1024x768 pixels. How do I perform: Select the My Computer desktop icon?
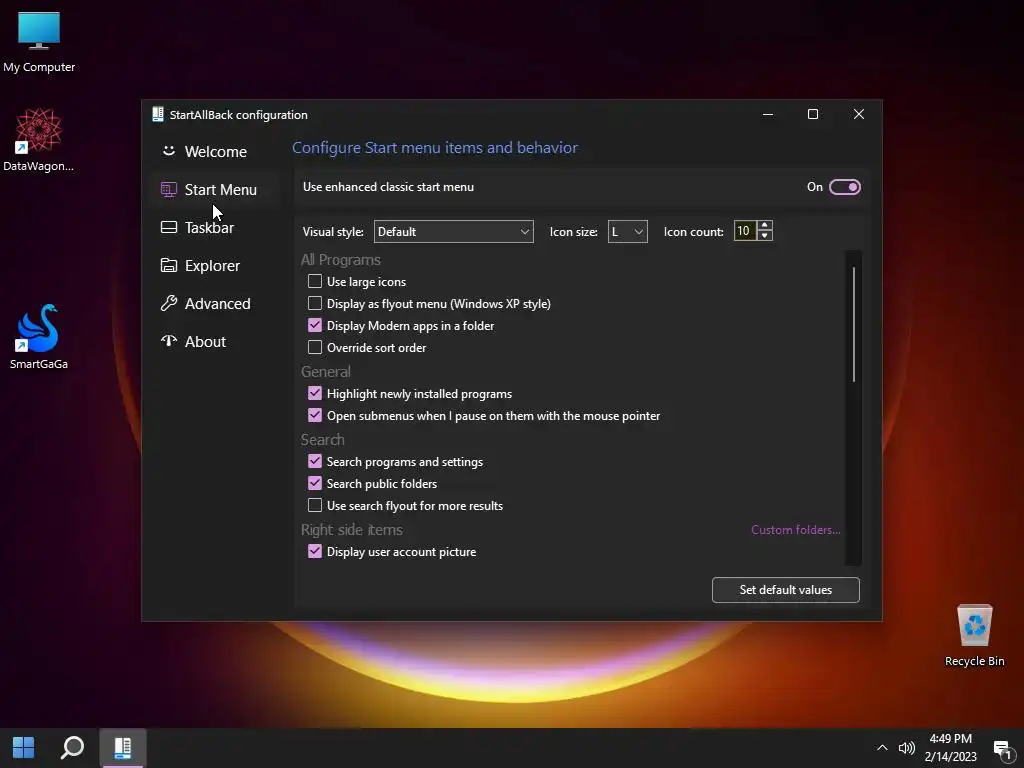pos(39,42)
